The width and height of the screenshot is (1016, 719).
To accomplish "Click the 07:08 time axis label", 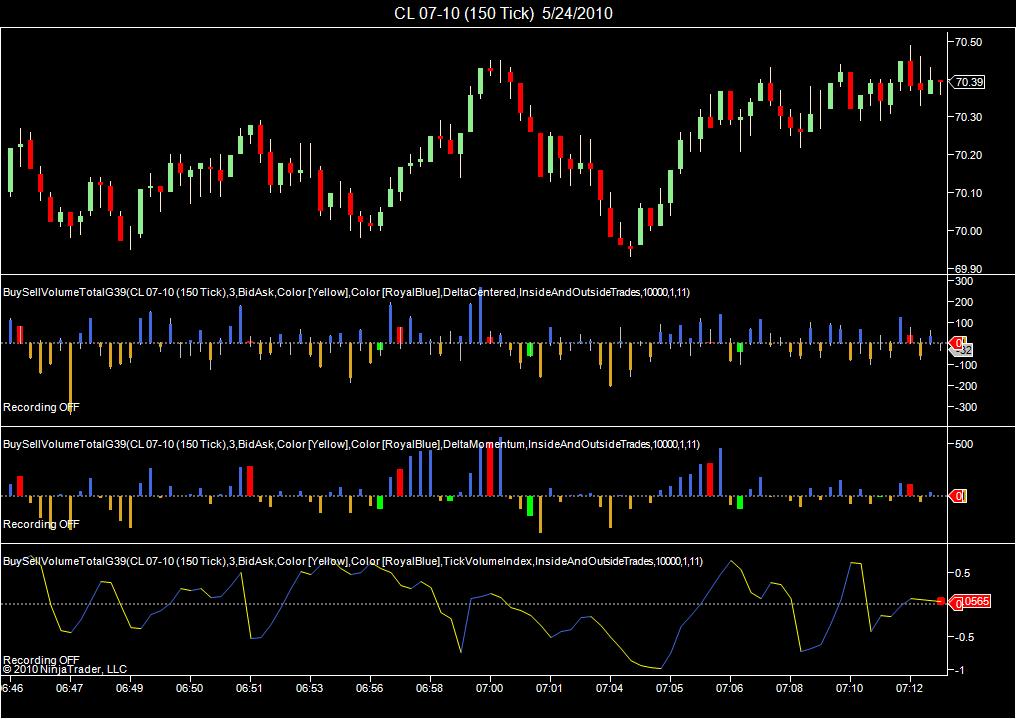I will (x=790, y=688).
